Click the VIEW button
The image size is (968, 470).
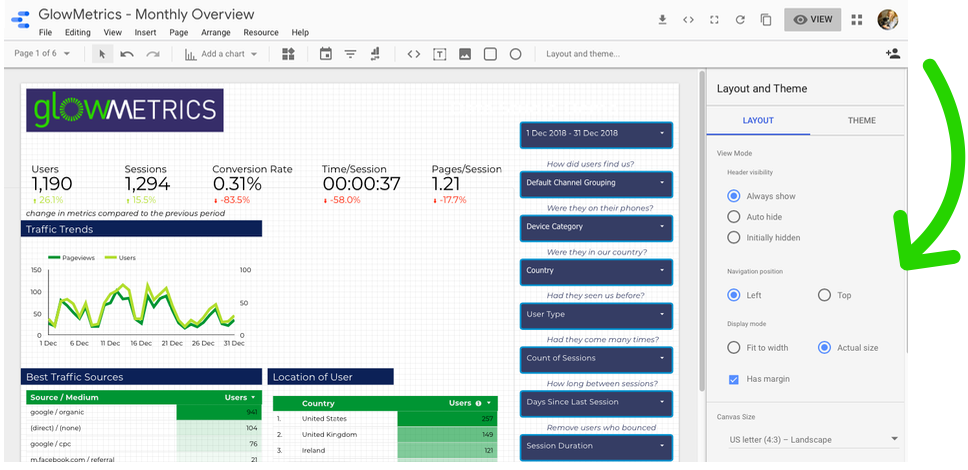click(x=811, y=19)
